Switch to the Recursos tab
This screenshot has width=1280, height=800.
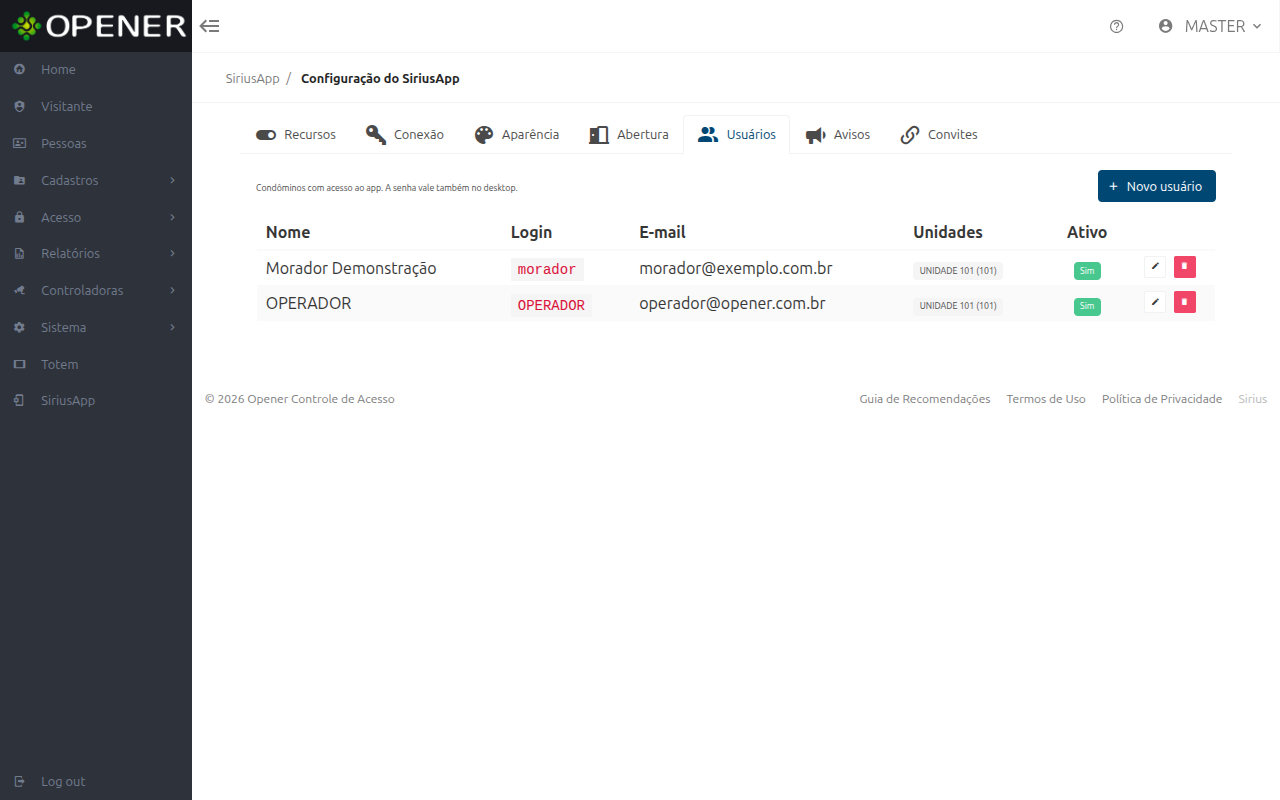tap(296, 134)
